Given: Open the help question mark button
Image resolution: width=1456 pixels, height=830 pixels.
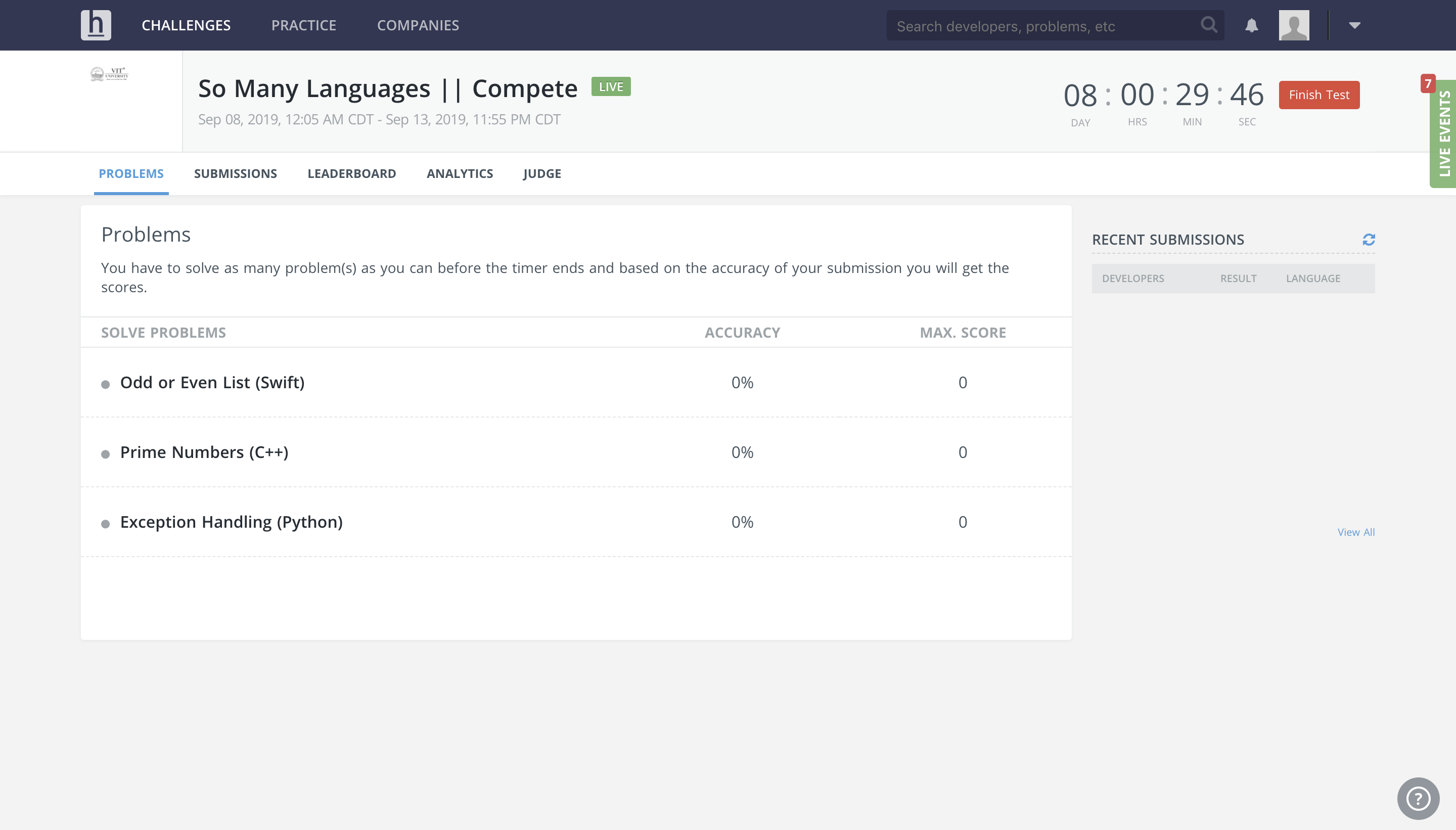Looking at the screenshot, I should click(x=1418, y=798).
